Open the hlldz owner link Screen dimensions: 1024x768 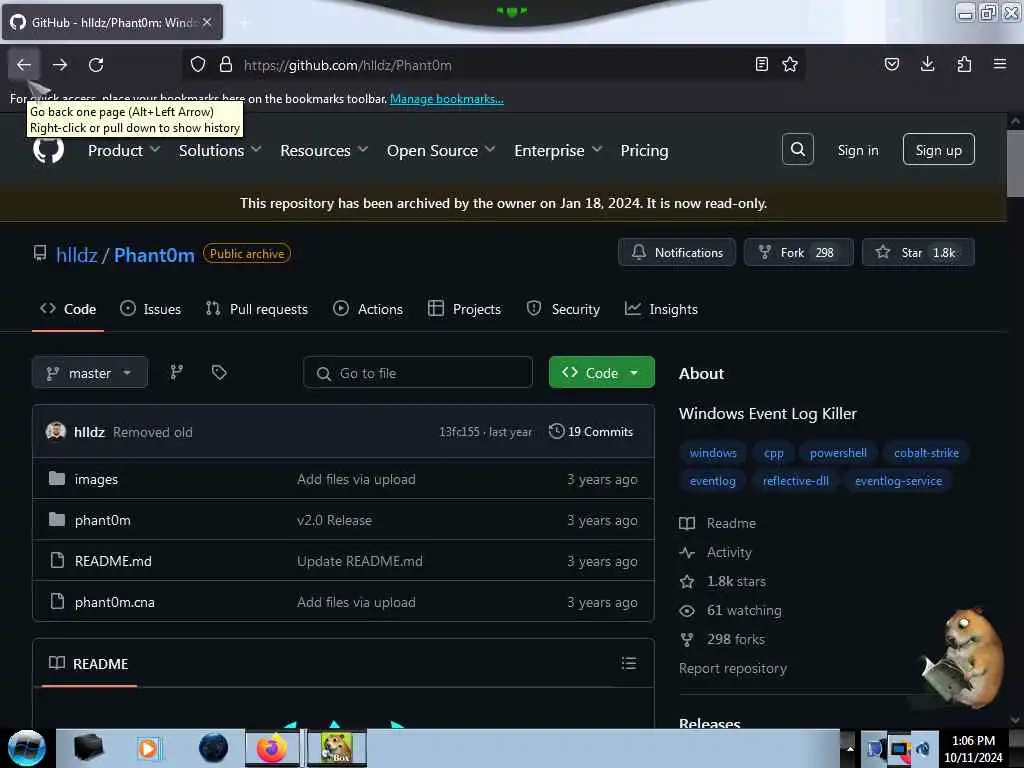pyautogui.click(x=76, y=255)
